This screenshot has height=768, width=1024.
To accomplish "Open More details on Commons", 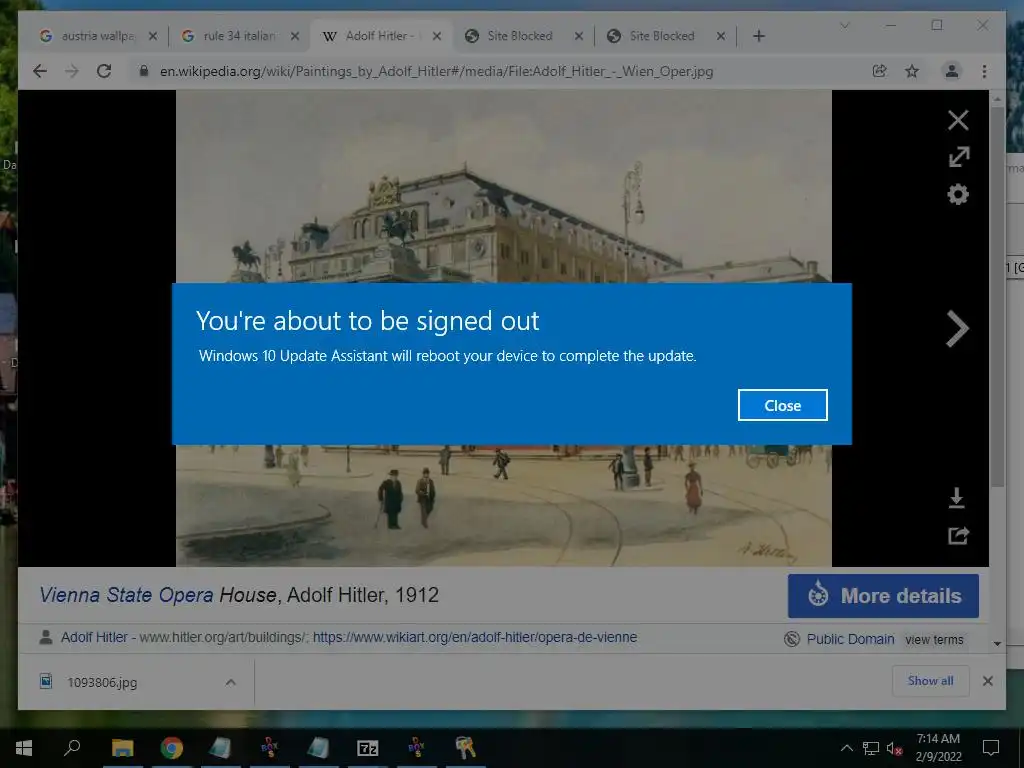I will pyautogui.click(x=883, y=596).
